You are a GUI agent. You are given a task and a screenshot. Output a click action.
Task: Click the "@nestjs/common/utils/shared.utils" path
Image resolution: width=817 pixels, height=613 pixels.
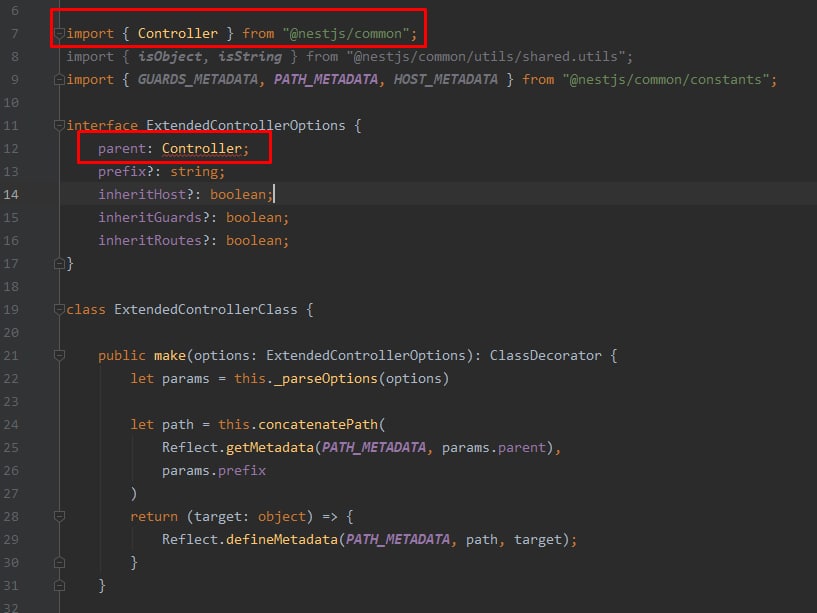[486, 57]
